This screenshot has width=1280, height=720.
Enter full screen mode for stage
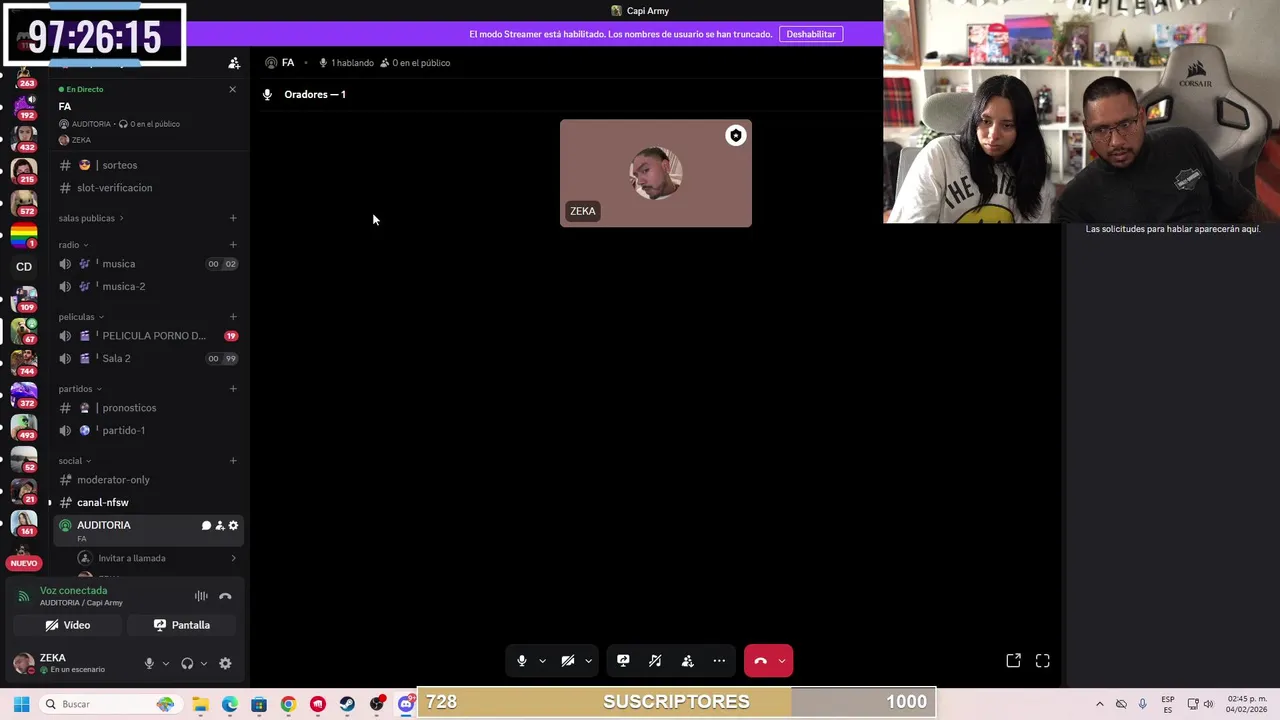pos(1043,661)
